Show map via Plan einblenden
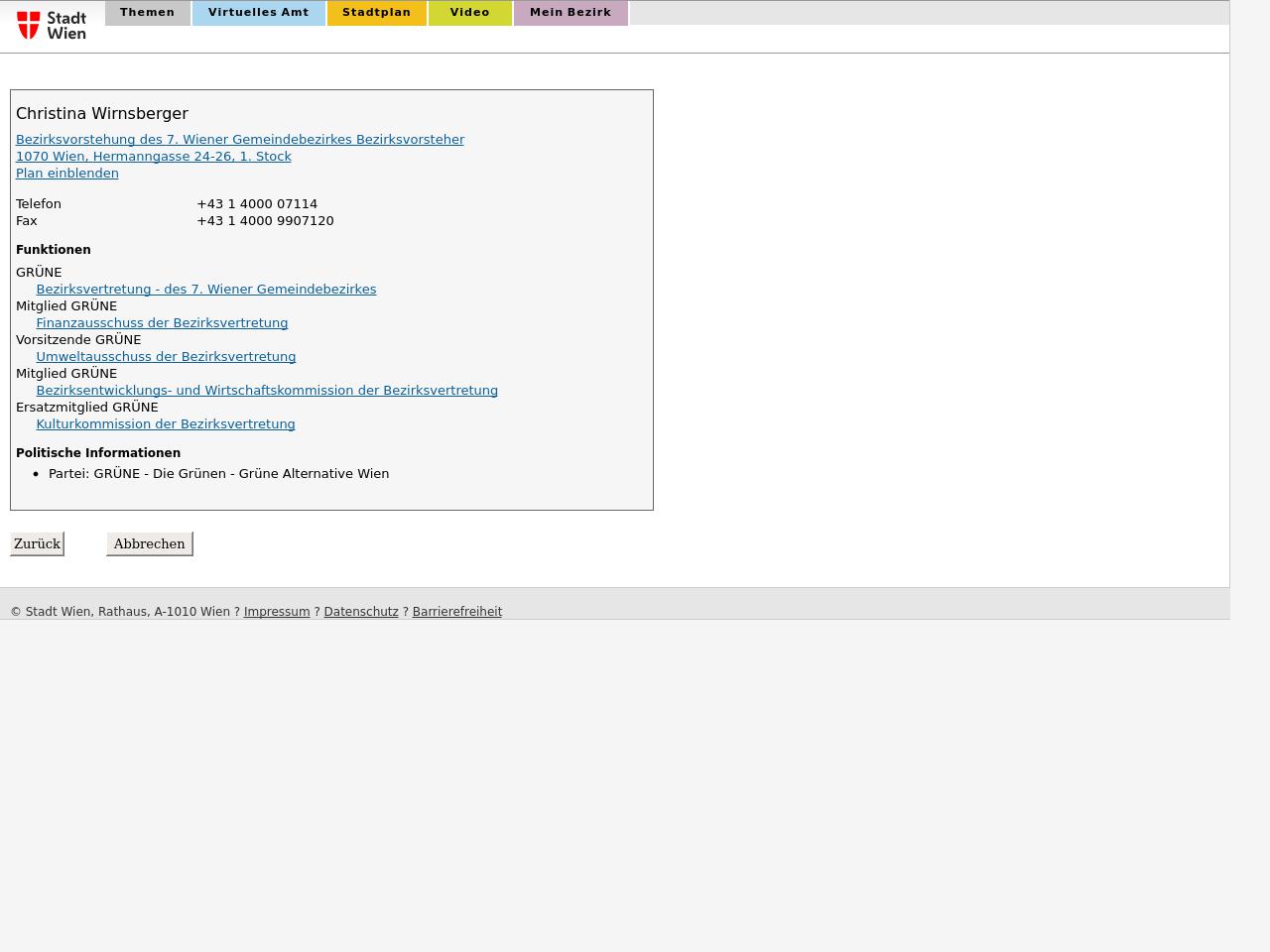Viewport: 1270px width, 952px height. tap(66, 174)
